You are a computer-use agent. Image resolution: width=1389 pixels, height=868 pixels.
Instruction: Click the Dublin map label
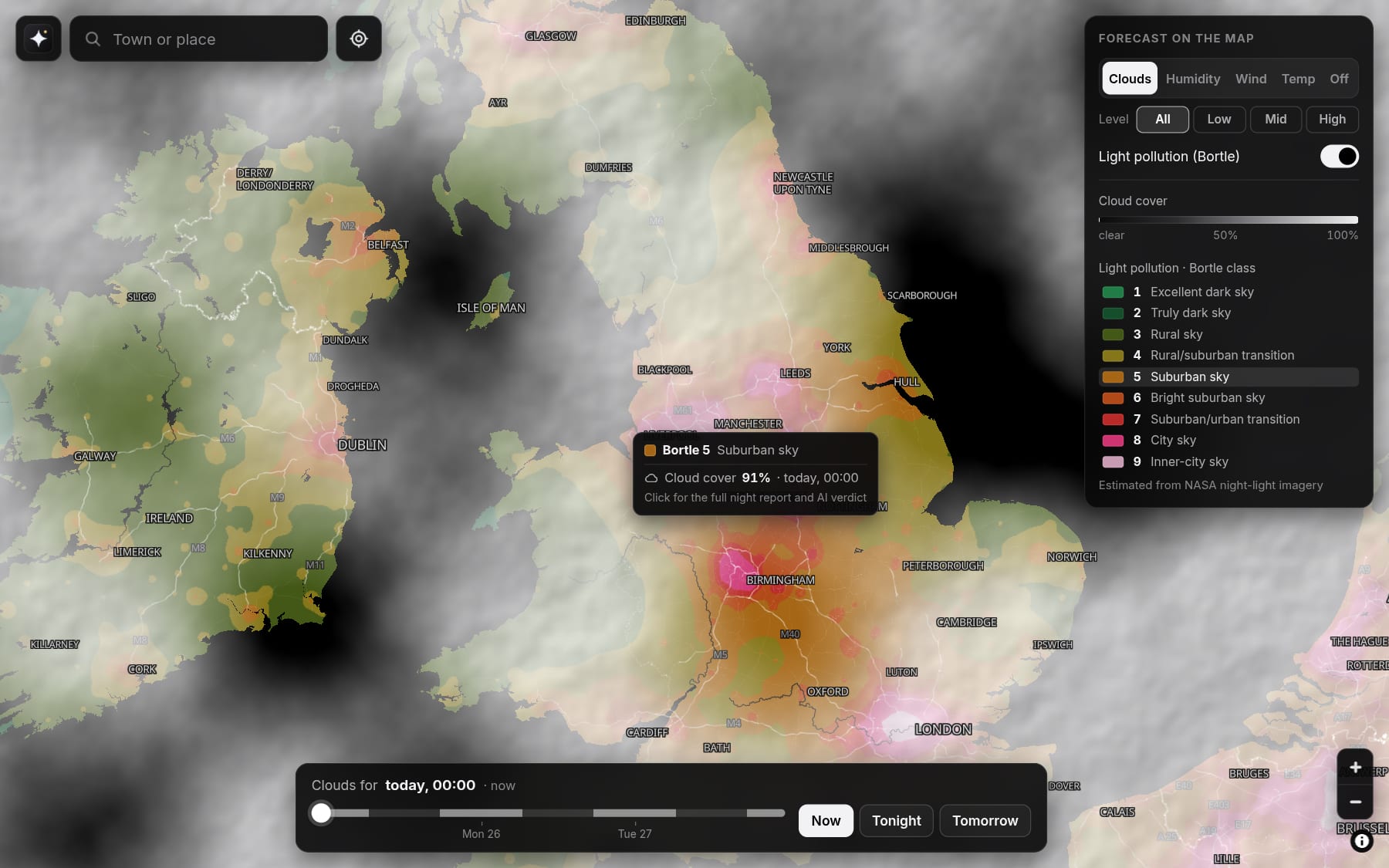[362, 445]
